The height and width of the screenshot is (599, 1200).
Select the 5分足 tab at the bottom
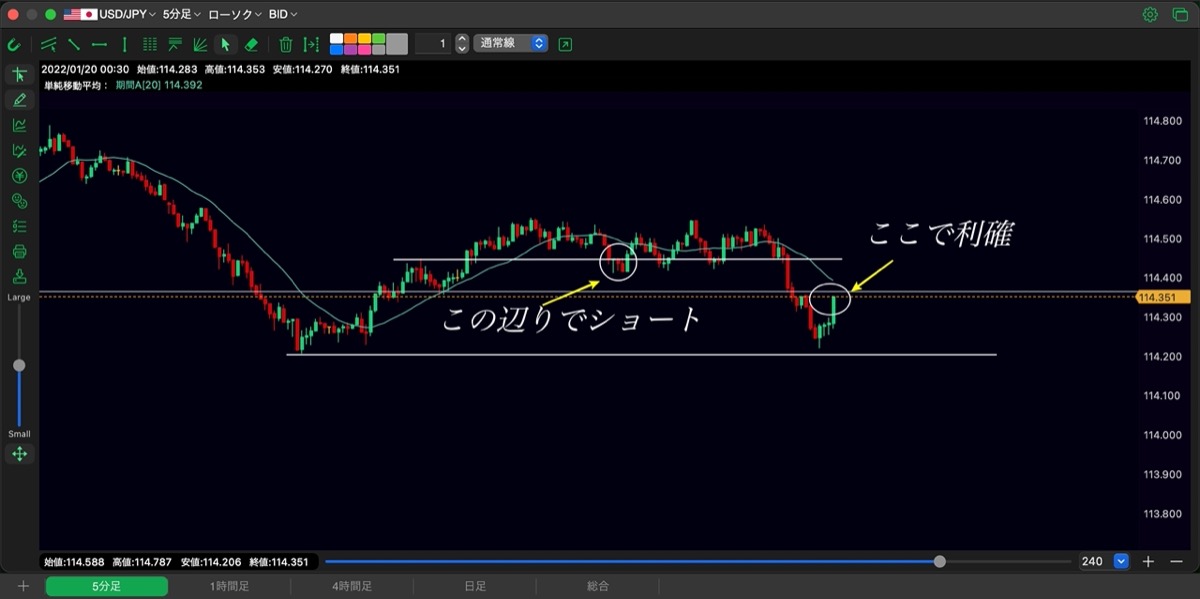coord(106,586)
